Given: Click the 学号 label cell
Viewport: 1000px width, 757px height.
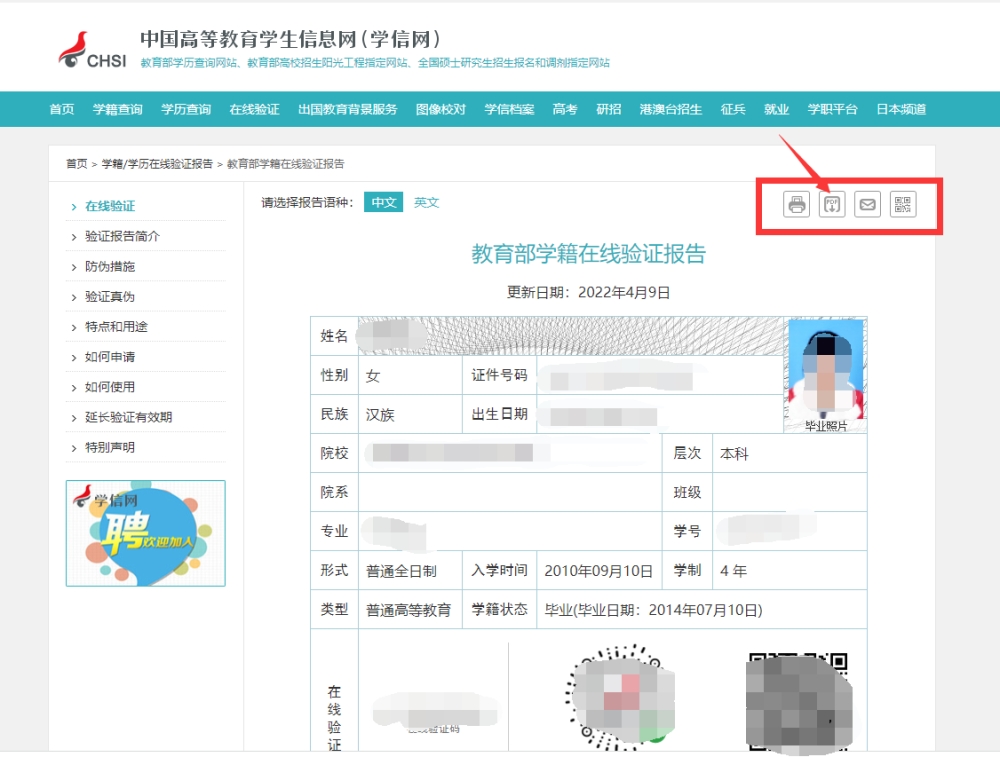Looking at the screenshot, I should (x=688, y=531).
